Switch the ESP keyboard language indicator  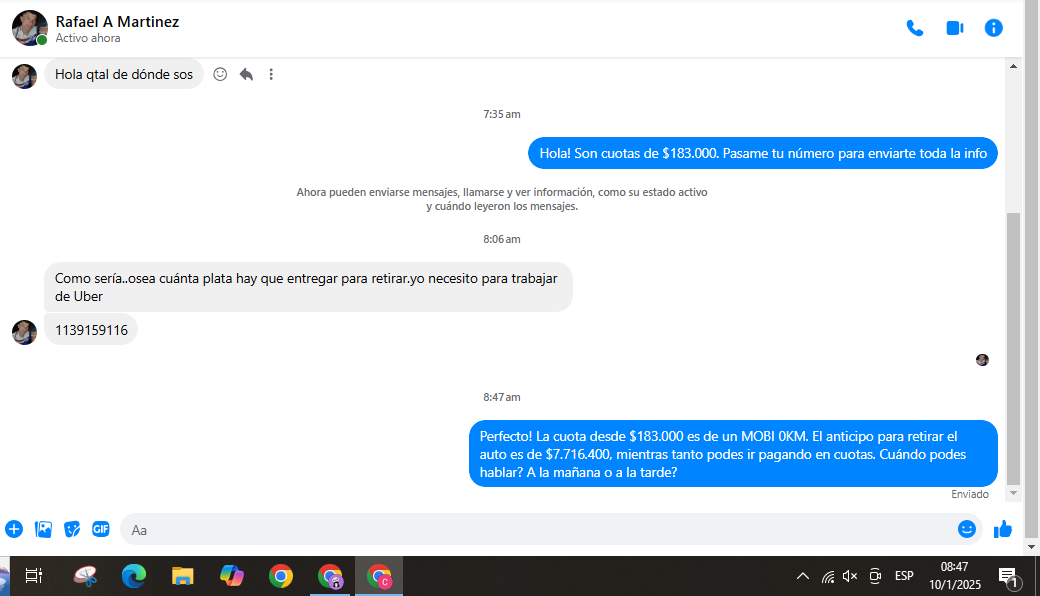point(904,576)
